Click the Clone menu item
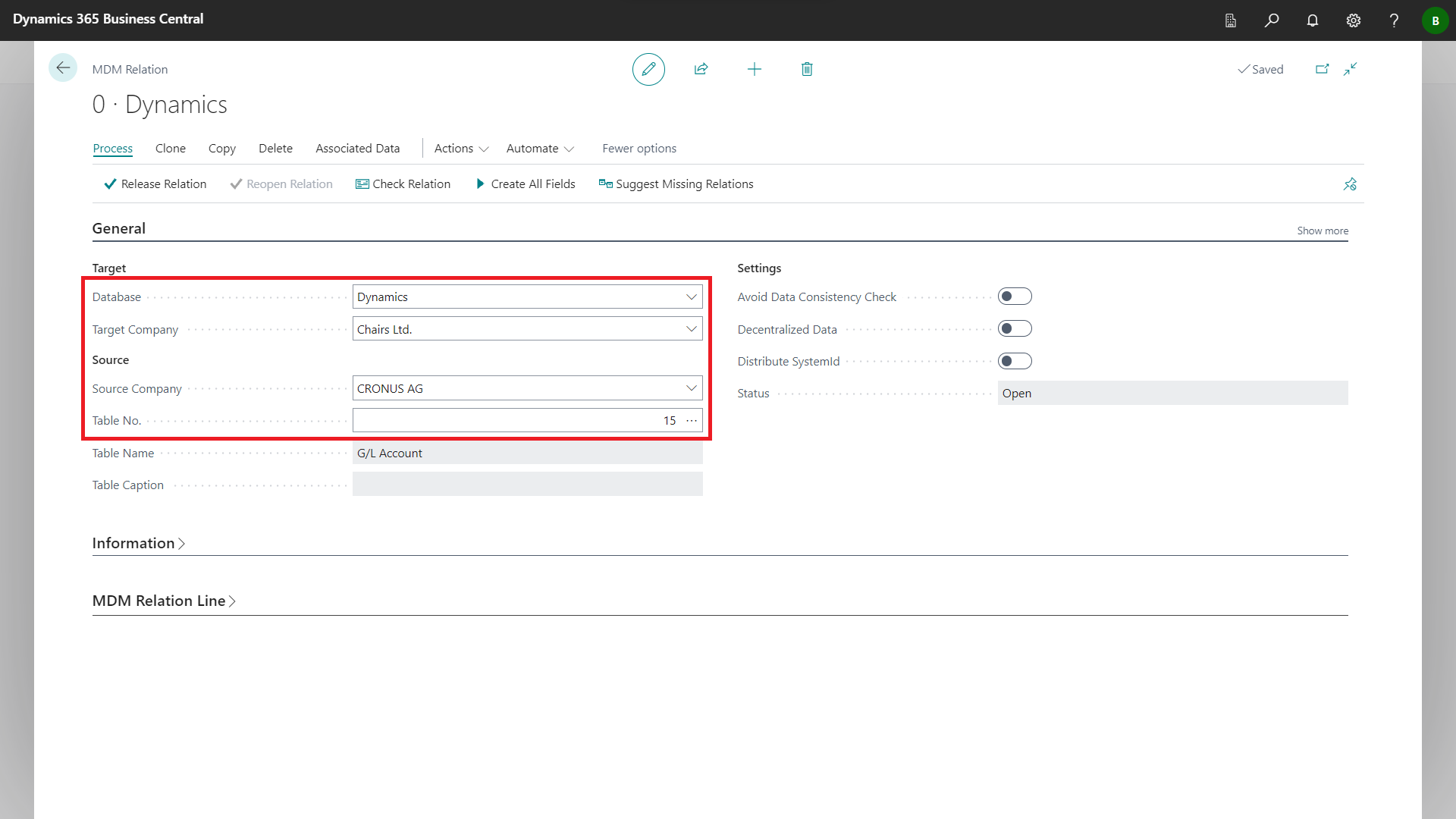 tap(171, 149)
